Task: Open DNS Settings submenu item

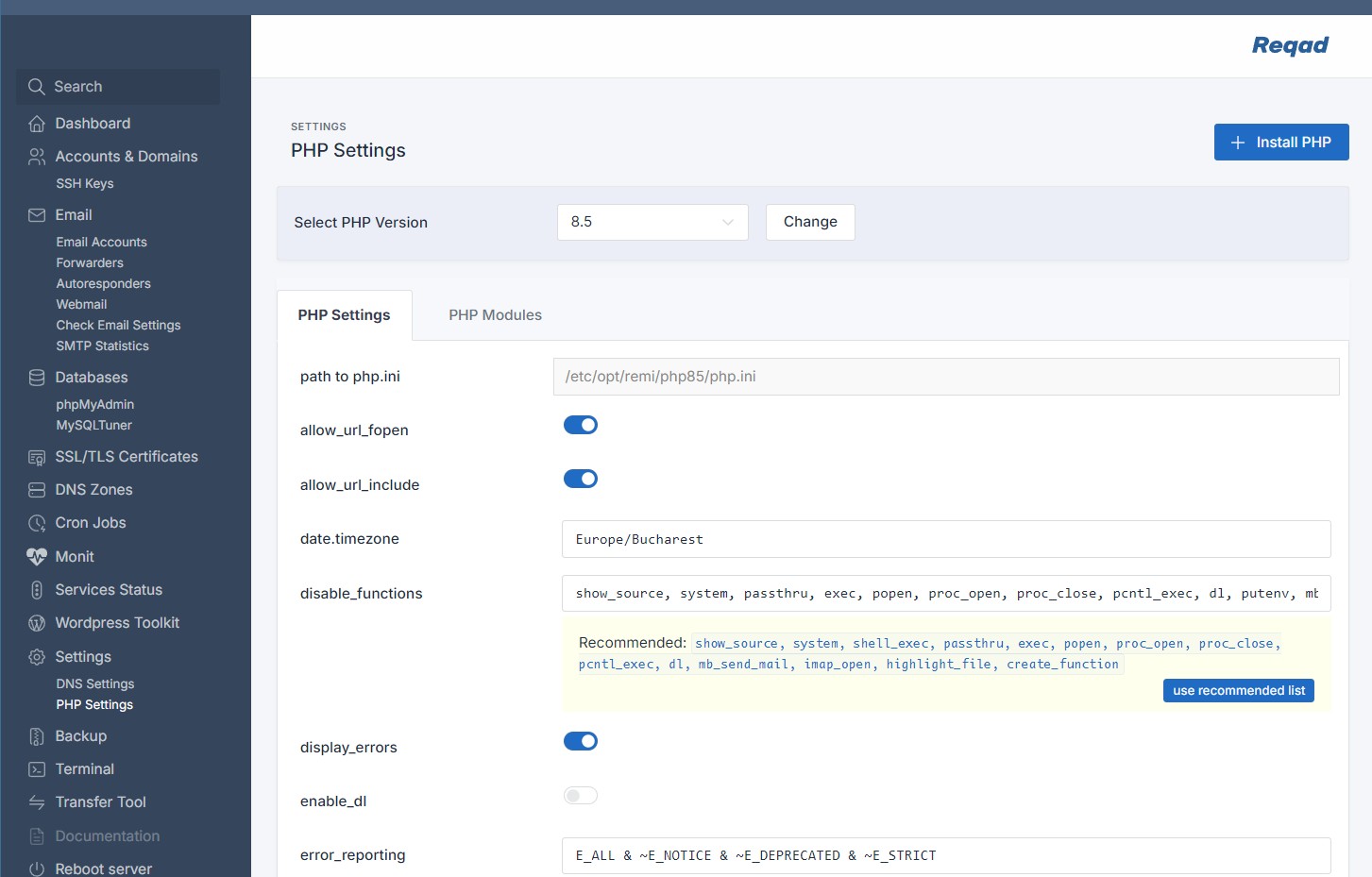Action: (x=94, y=684)
